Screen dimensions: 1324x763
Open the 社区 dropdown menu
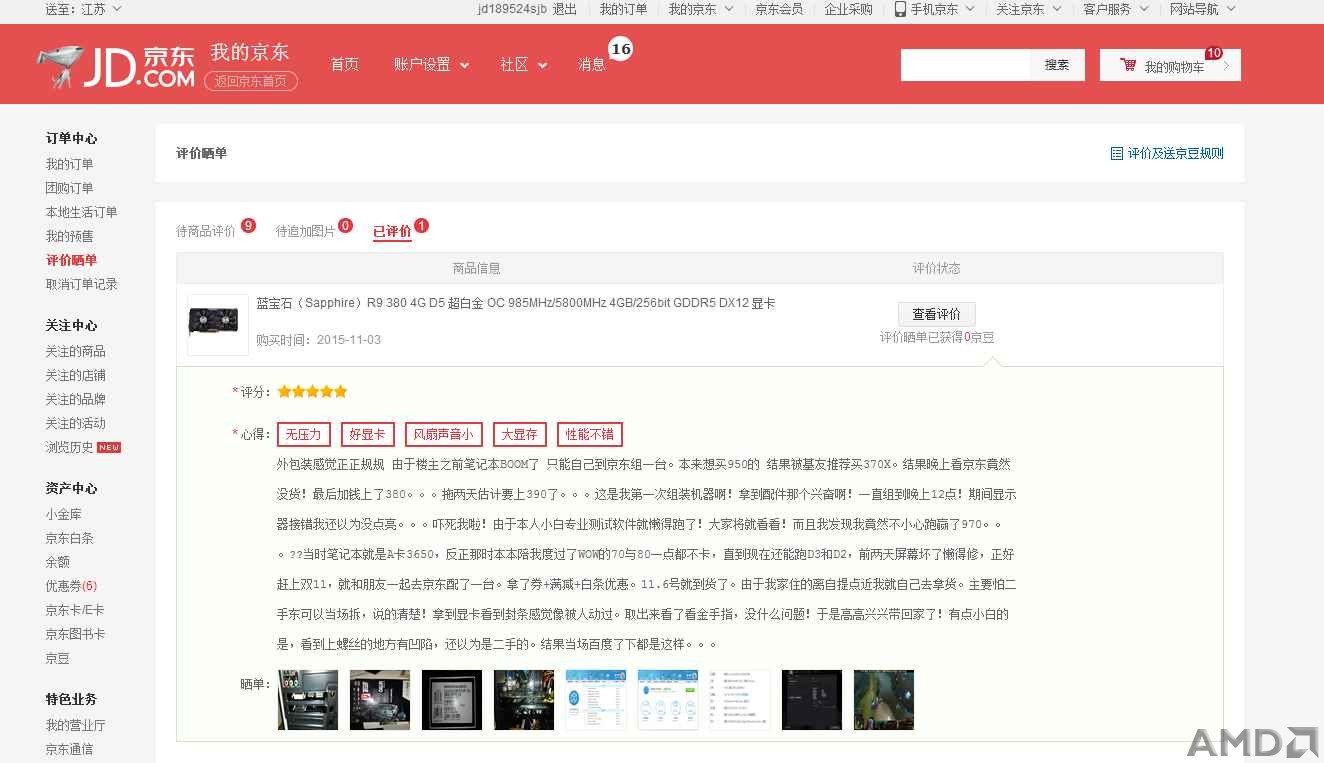(x=523, y=64)
